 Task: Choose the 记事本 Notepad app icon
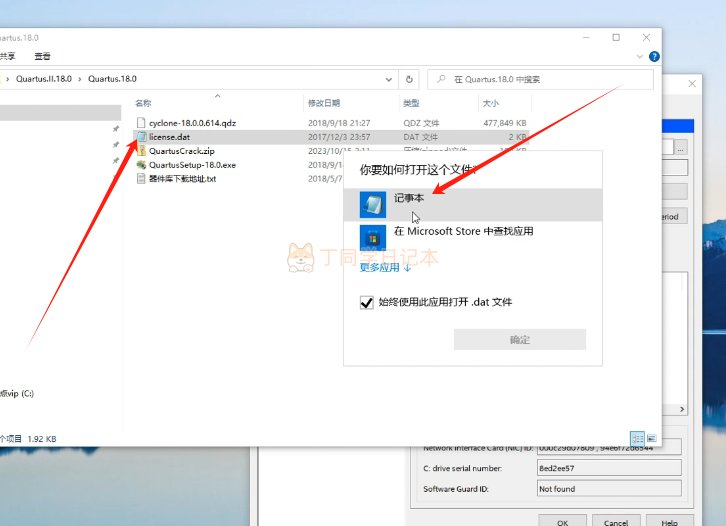[x=373, y=204]
